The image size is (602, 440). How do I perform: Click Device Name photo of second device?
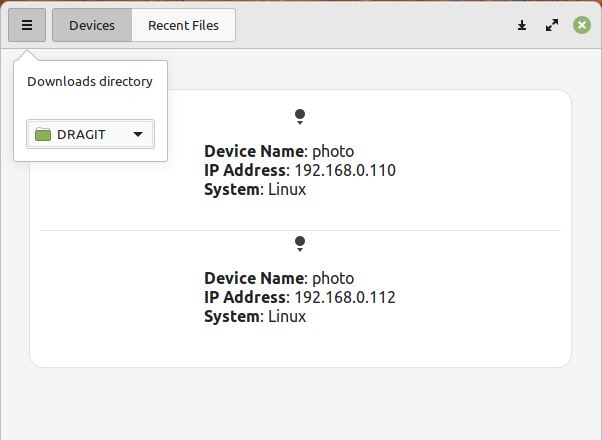[279, 278]
